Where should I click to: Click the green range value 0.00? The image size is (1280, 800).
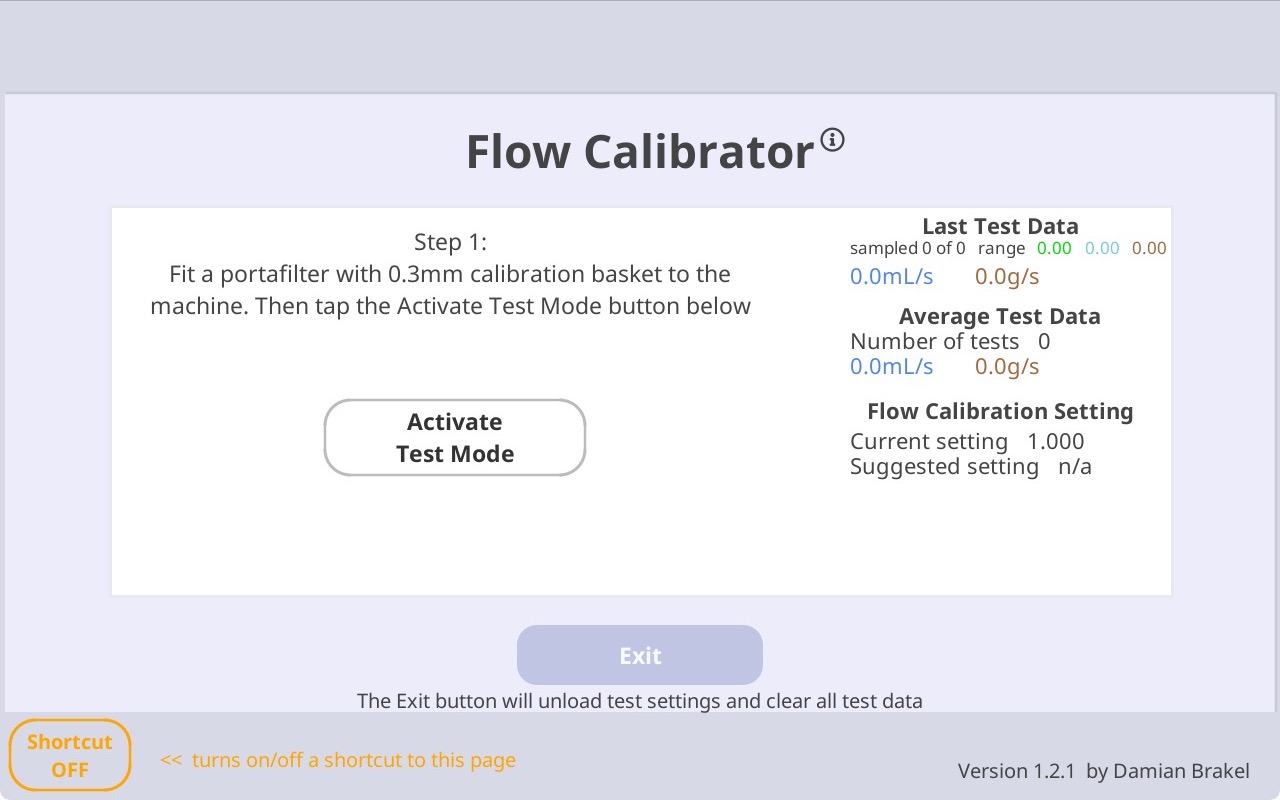click(1054, 248)
